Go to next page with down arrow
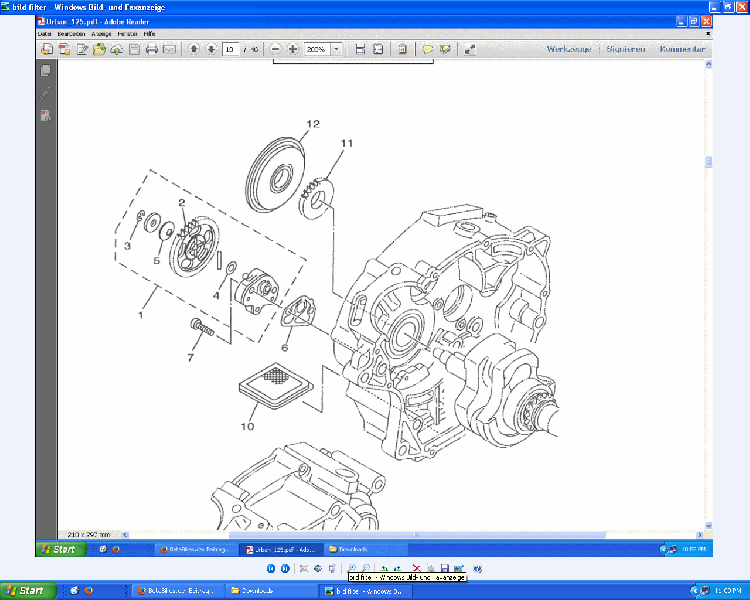Viewport: 750px width, 600px height. click(x=211, y=49)
